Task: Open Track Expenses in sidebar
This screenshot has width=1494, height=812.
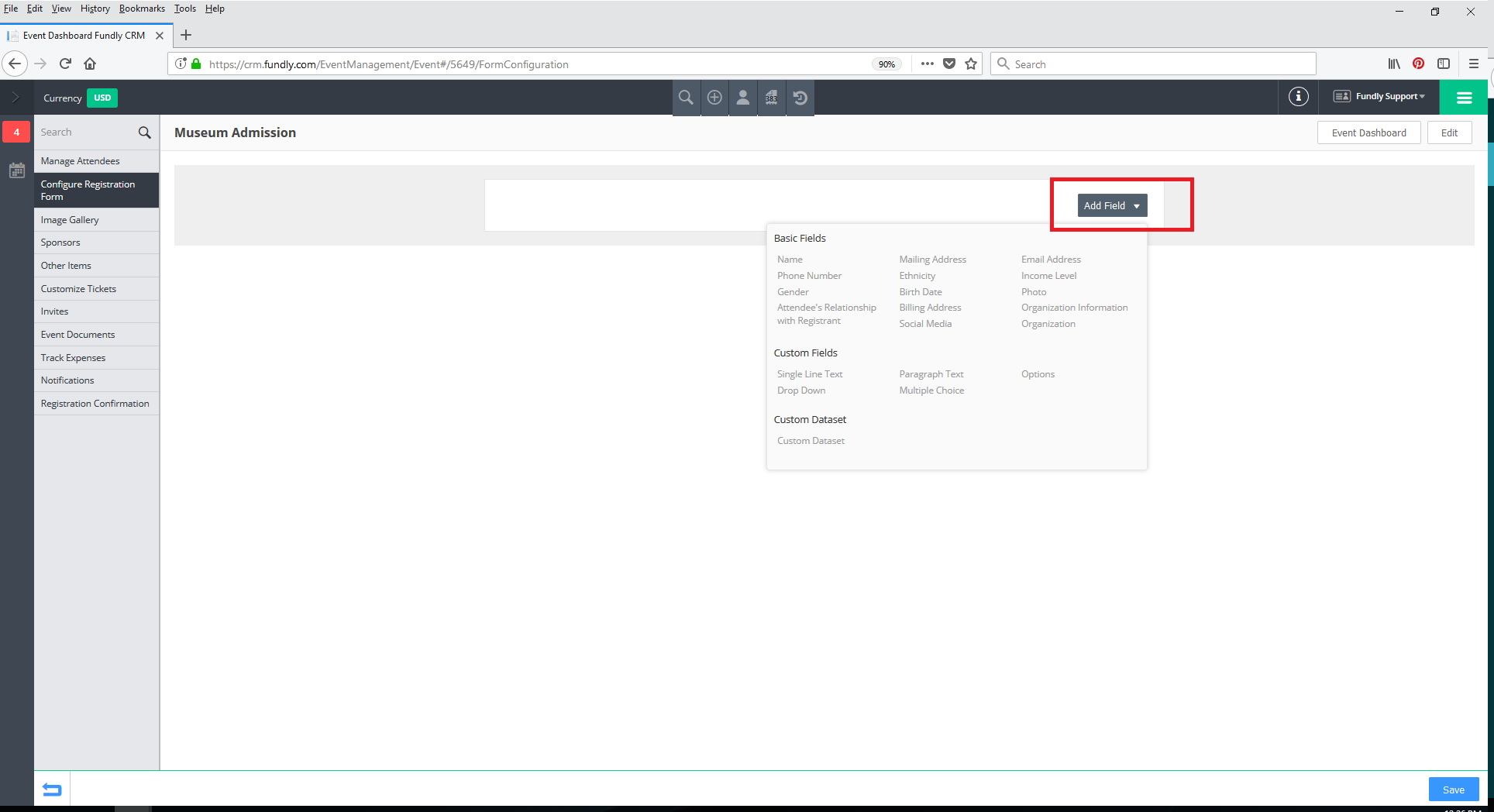Action: tap(96, 358)
